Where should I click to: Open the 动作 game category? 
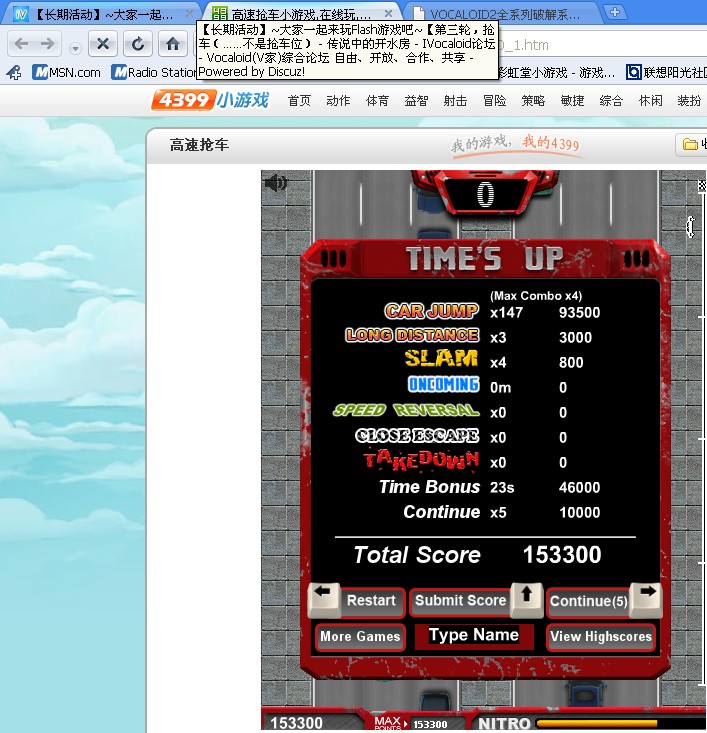[338, 101]
